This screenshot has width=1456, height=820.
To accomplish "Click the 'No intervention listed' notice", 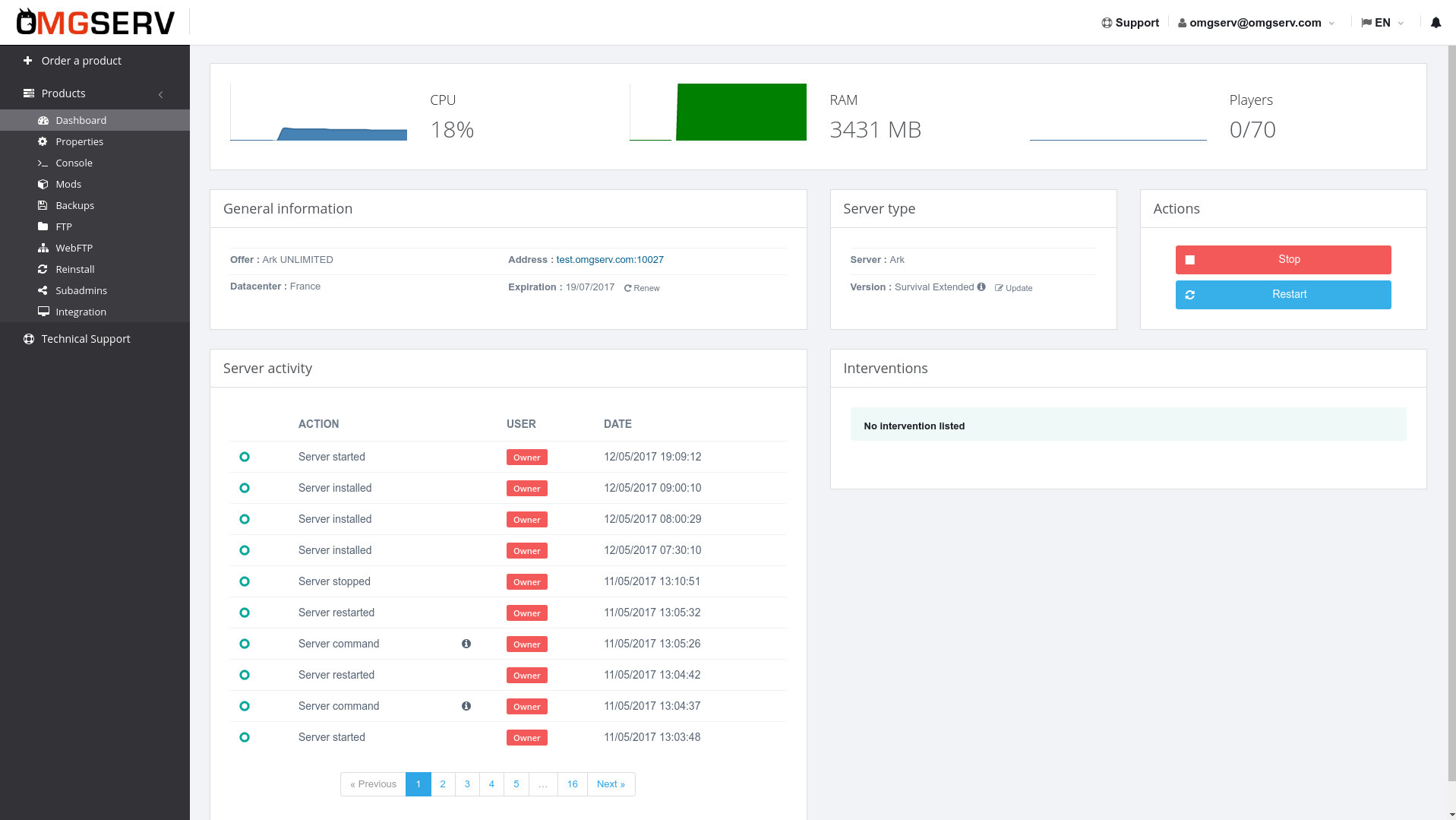I will pyautogui.click(x=1128, y=424).
